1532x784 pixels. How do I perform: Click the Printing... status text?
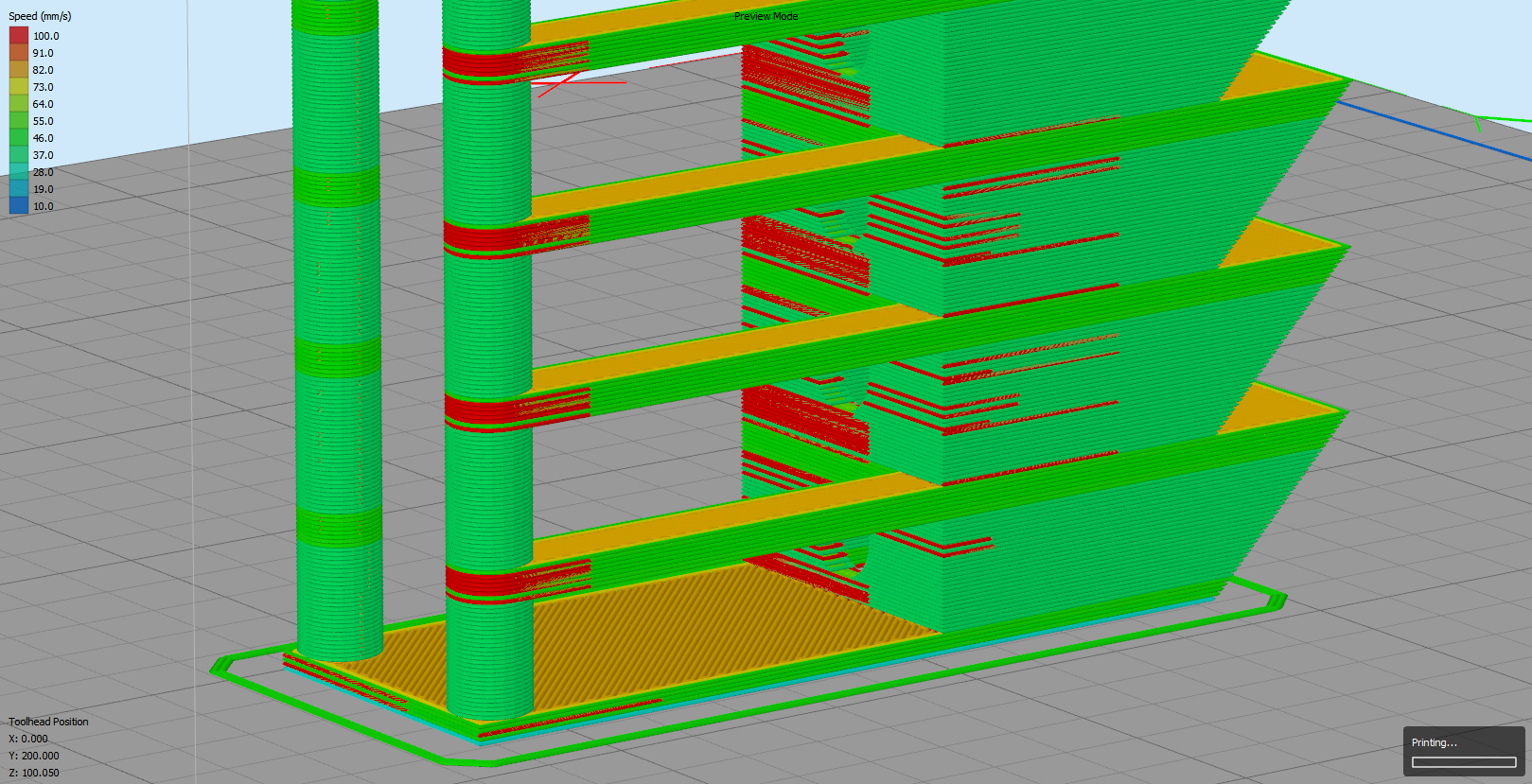[1435, 742]
